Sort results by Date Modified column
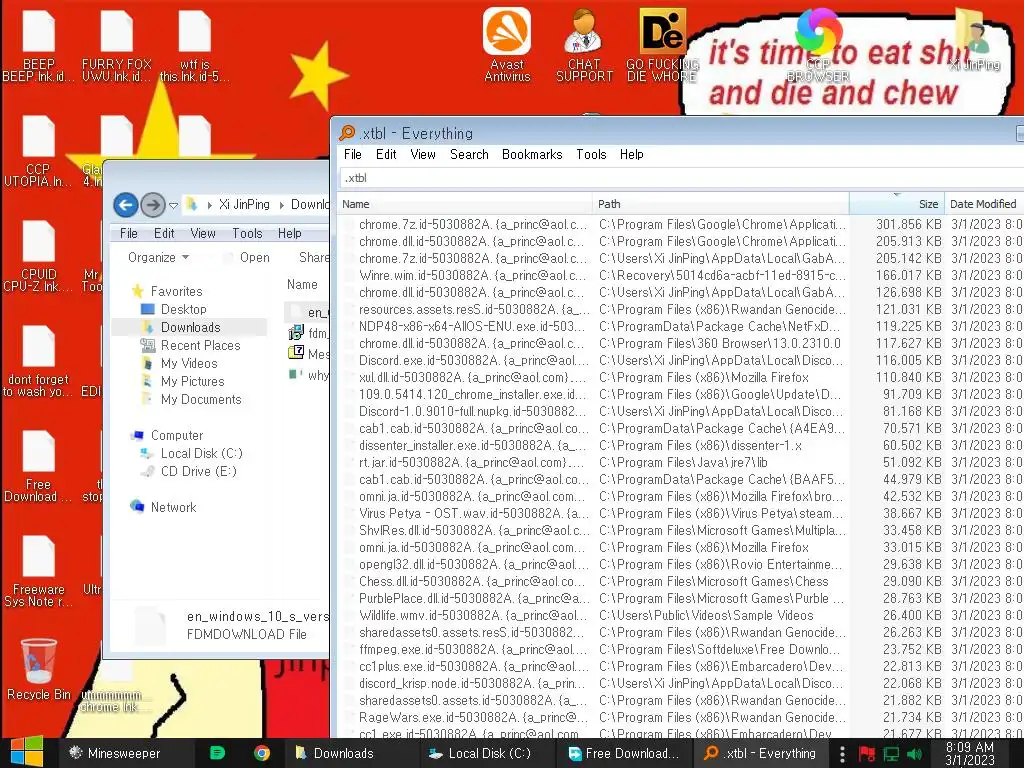Screen dimensions: 1024x768 (x=984, y=204)
